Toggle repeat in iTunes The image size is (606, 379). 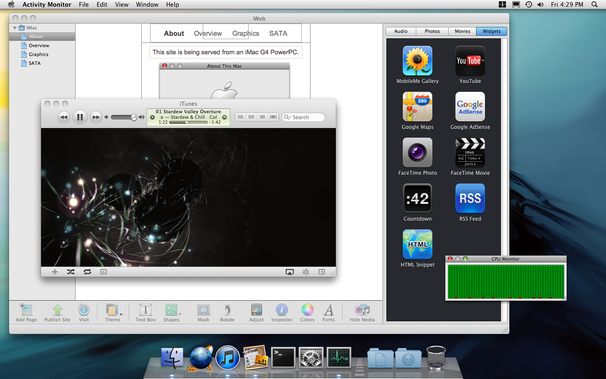coord(87,272)
